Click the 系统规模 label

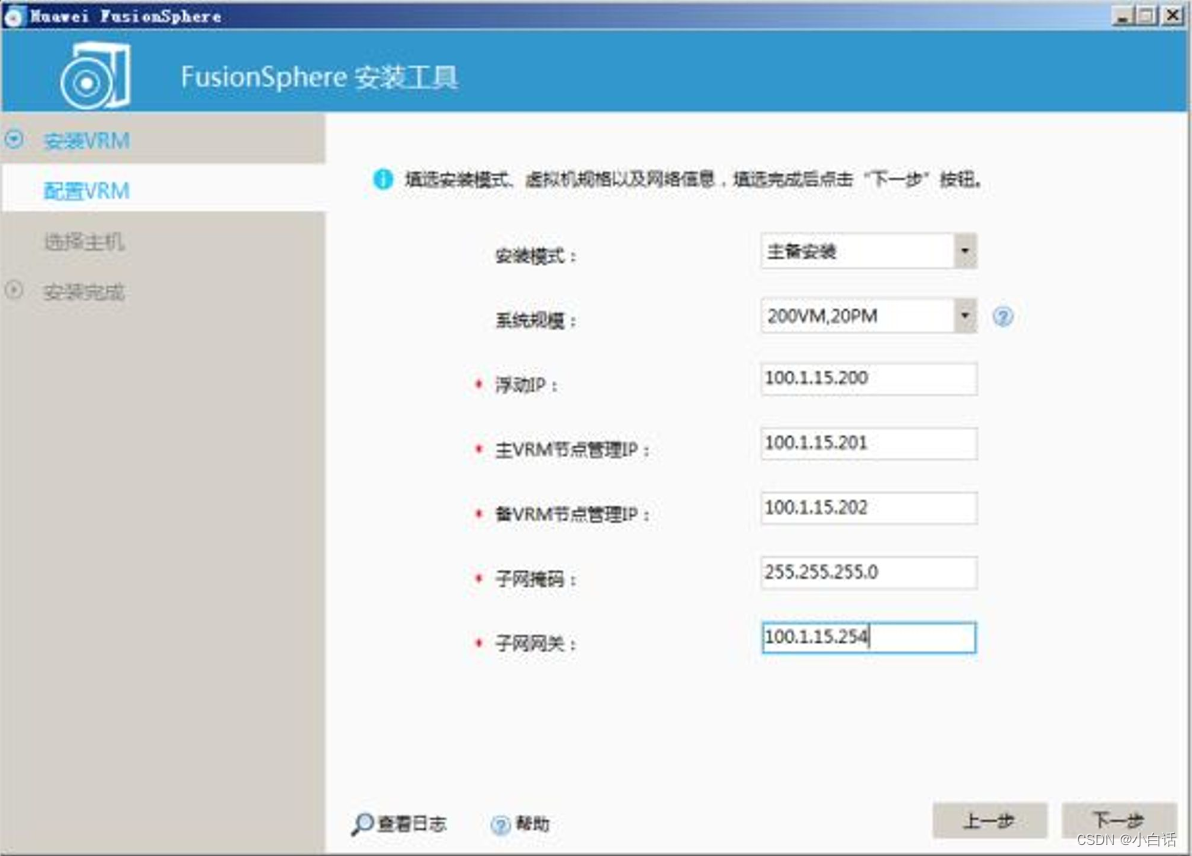[x=536, y=321]
